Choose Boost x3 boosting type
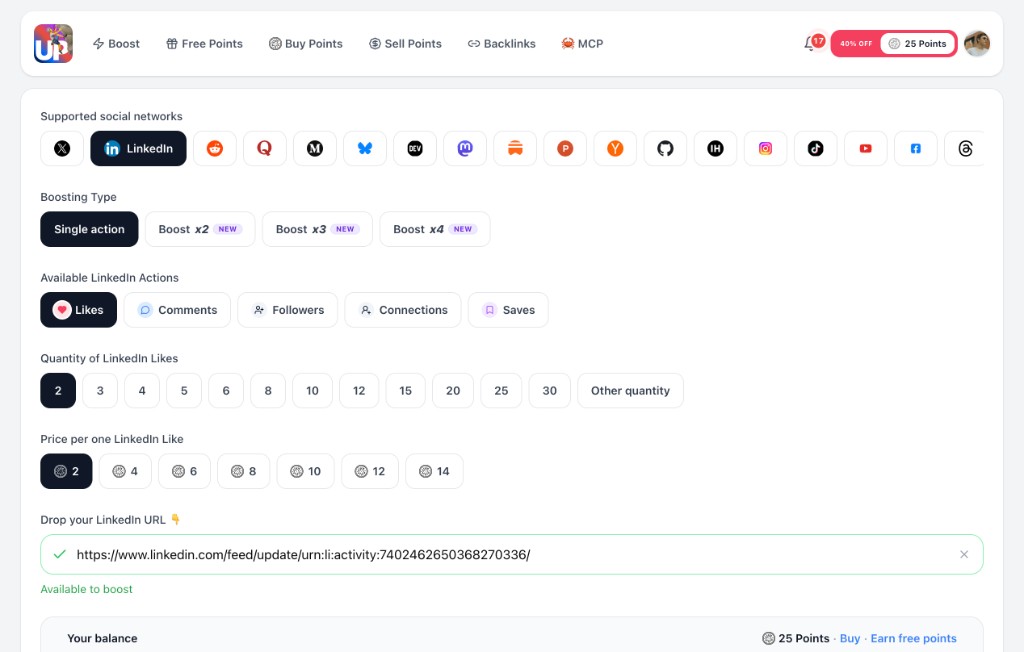 (317, 229)
